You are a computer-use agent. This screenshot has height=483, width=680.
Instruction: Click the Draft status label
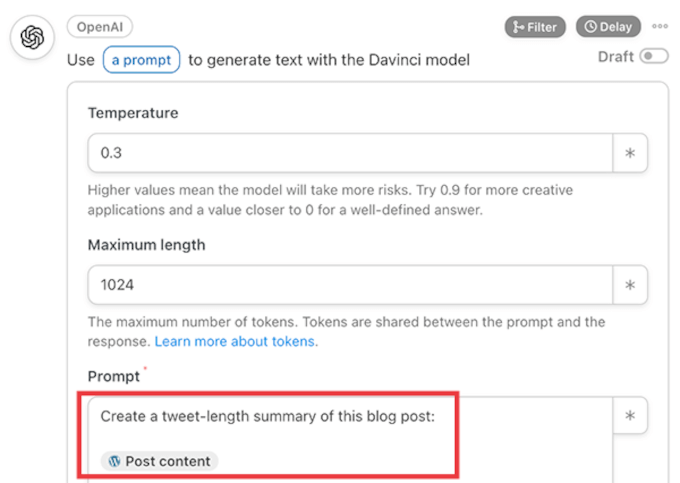tap(616, 57)
